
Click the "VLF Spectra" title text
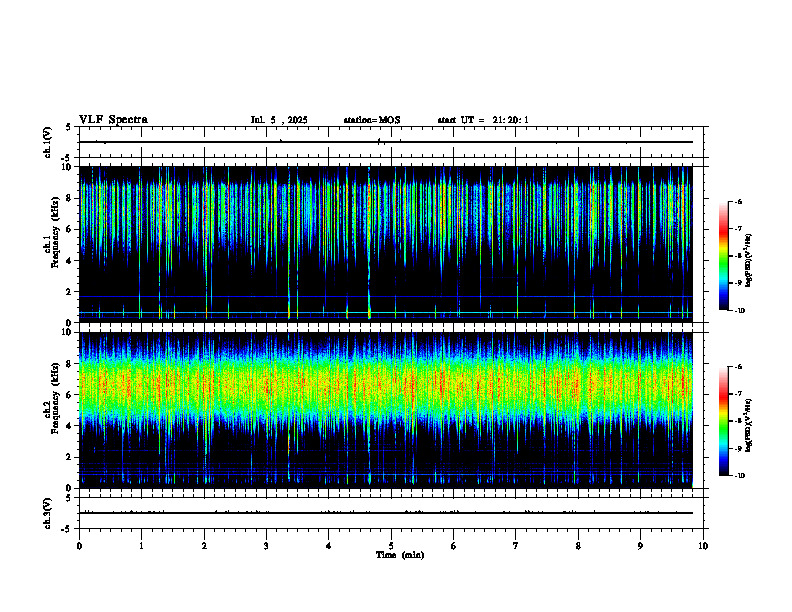(x=113, y=120)
